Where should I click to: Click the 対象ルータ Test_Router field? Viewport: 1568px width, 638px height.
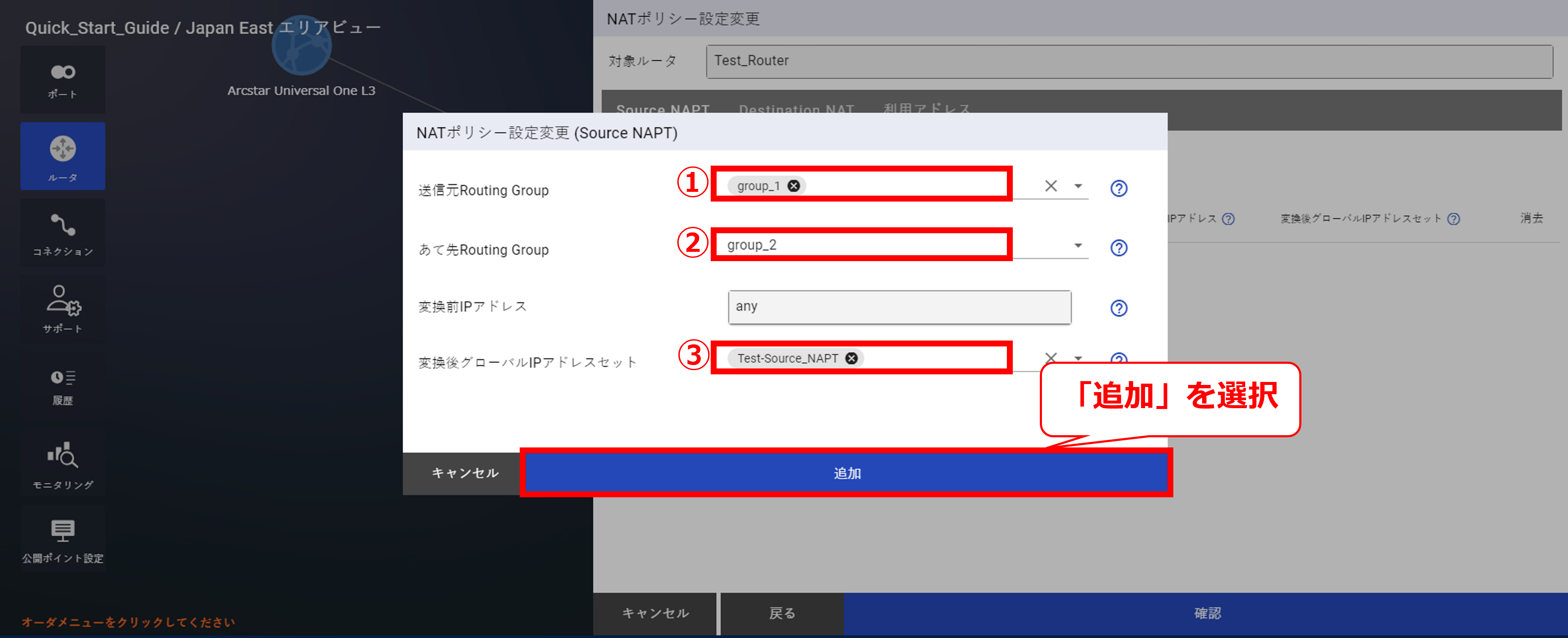[x=1129, y=61]
